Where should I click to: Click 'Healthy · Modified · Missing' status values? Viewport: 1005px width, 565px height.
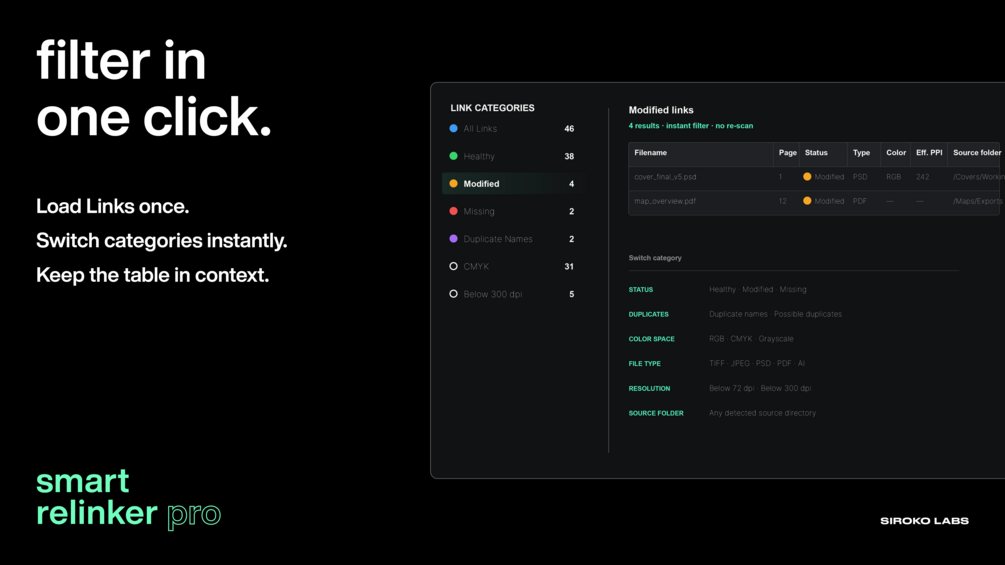click(758, 290)
